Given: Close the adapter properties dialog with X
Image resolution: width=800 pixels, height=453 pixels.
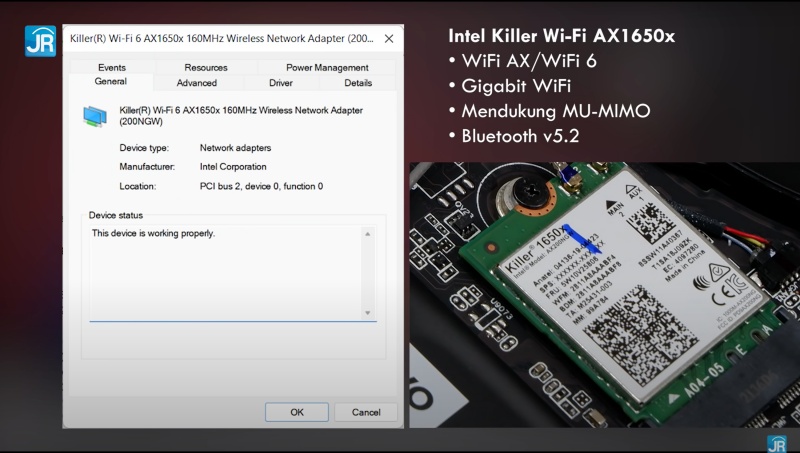Looking at the screenshot, I should 389,38.
